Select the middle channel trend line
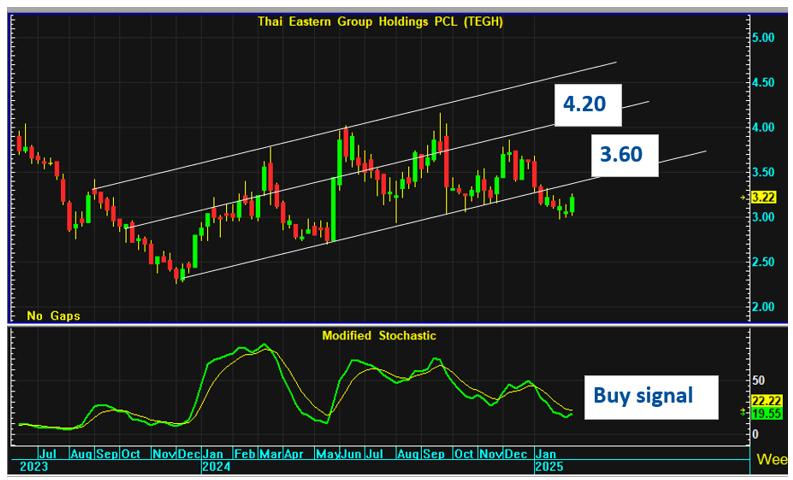This screenshot has height=480, width=793. [388, 164]
